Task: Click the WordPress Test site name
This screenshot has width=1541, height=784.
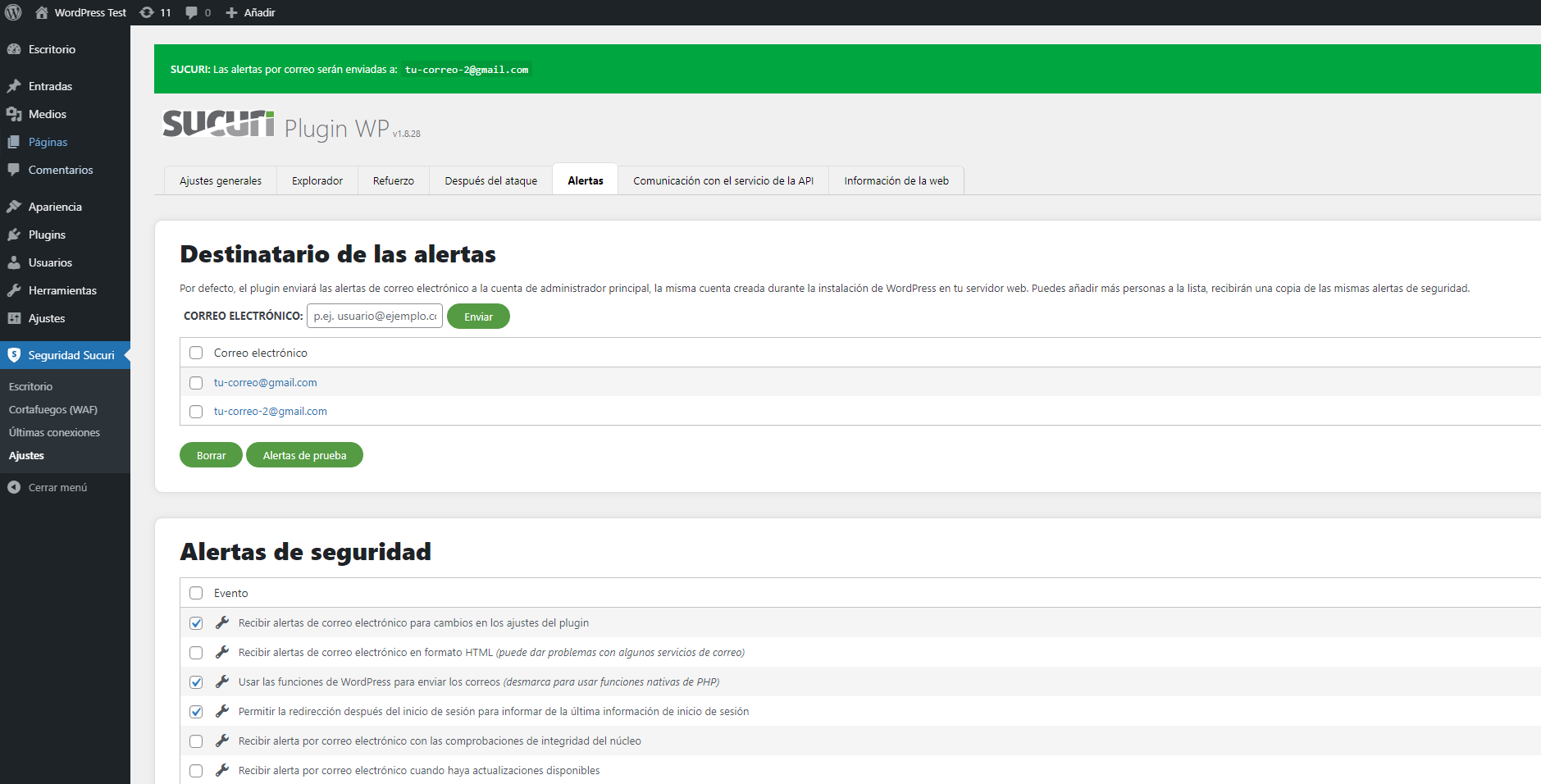Action: coord(90,12)
